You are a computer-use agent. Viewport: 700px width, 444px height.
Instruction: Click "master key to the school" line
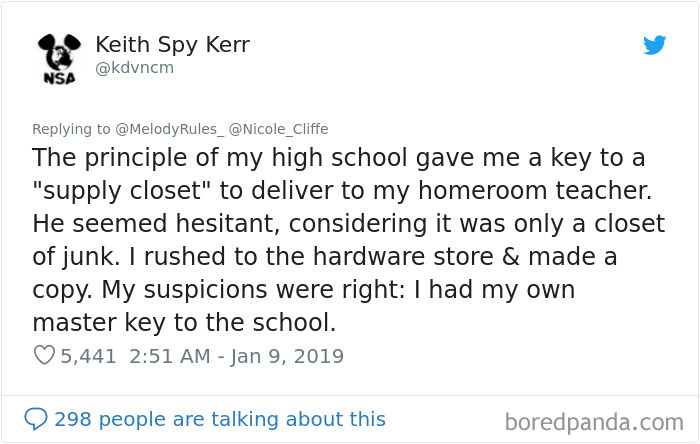tap(184, 322)
